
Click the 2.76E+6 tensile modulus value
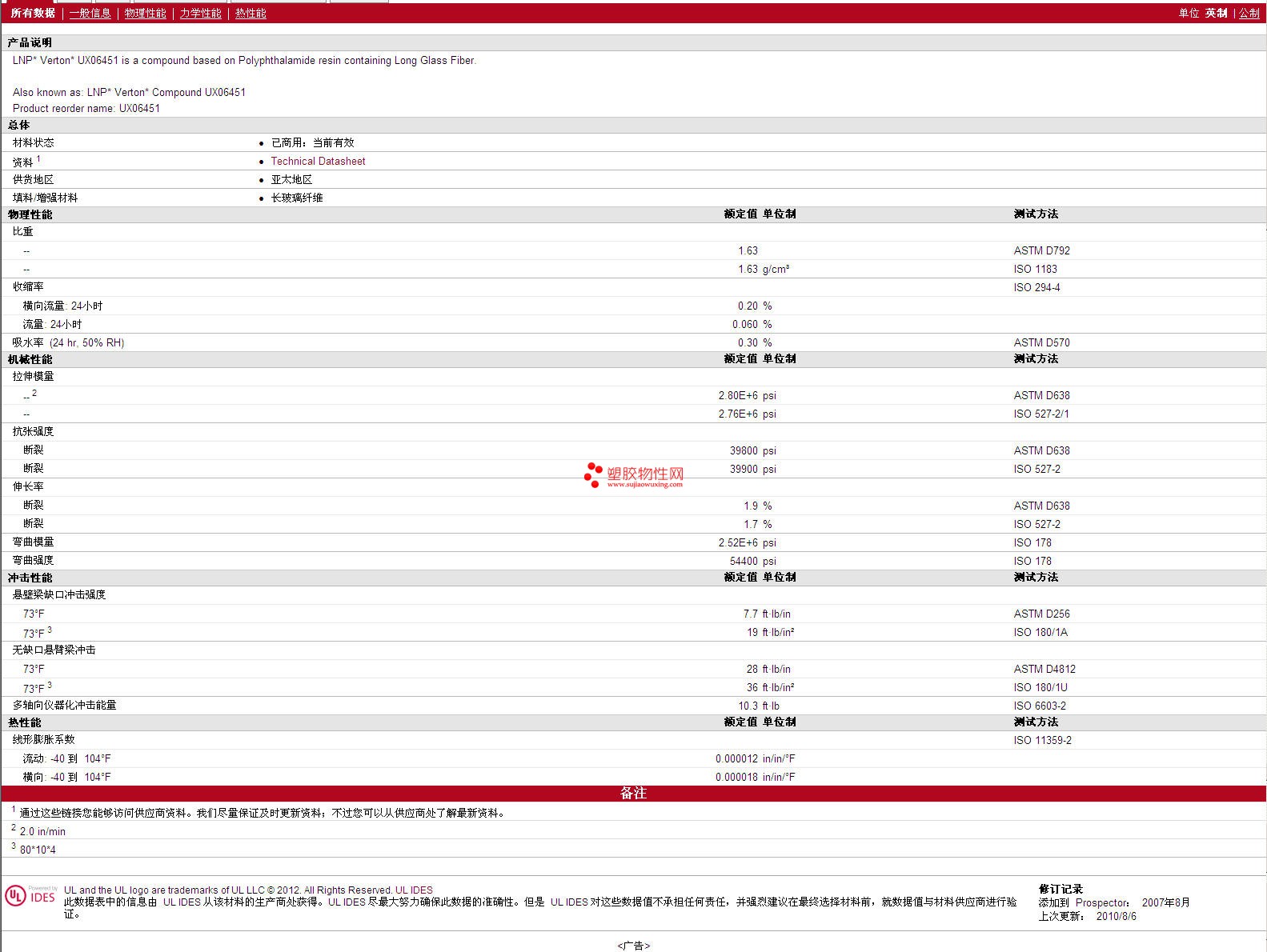click(x=738, y=414)
